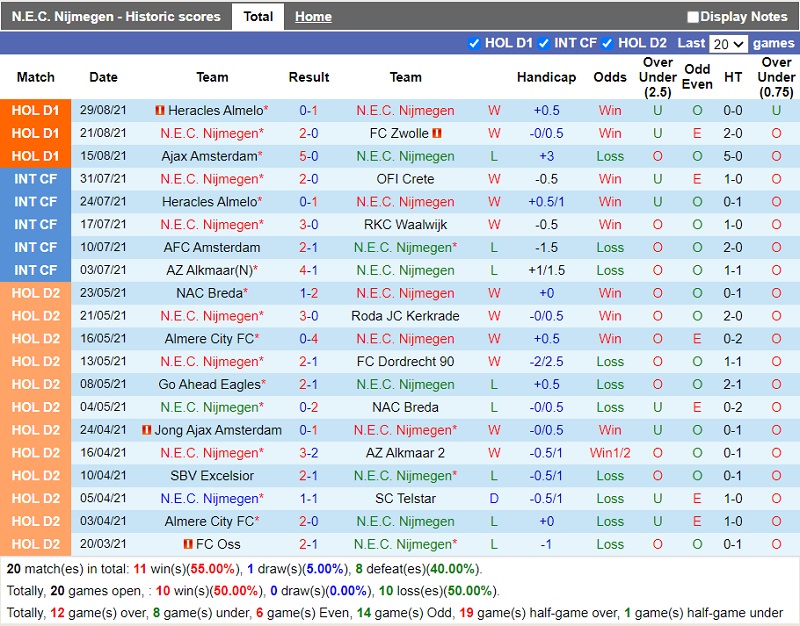
Task: Open SC Telstar team link
Action: pyautogui.click(x=405, y=498)
